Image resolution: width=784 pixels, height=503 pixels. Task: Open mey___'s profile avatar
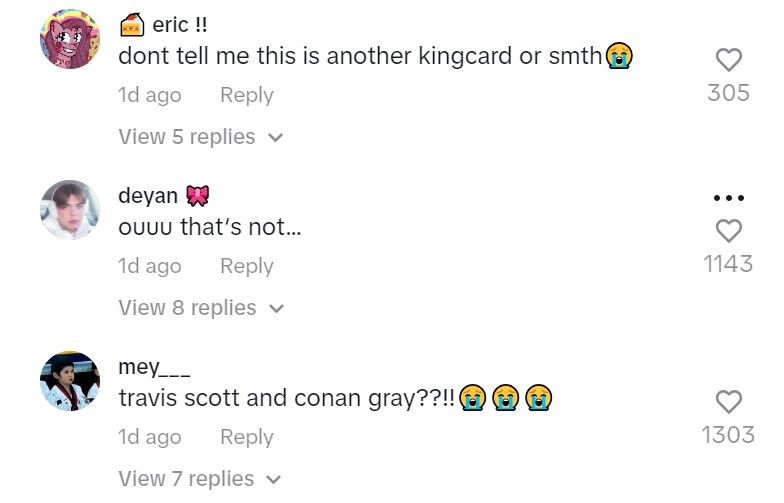click(x=70, y=381)
